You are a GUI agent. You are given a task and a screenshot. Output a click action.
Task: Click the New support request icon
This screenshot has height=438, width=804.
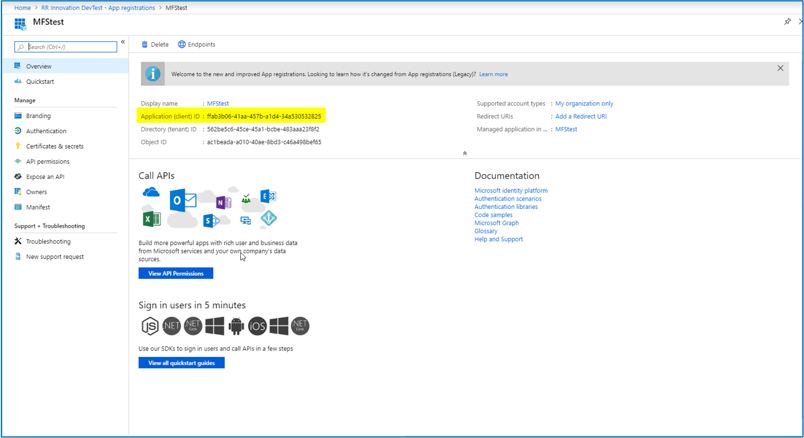coord(18,257)
